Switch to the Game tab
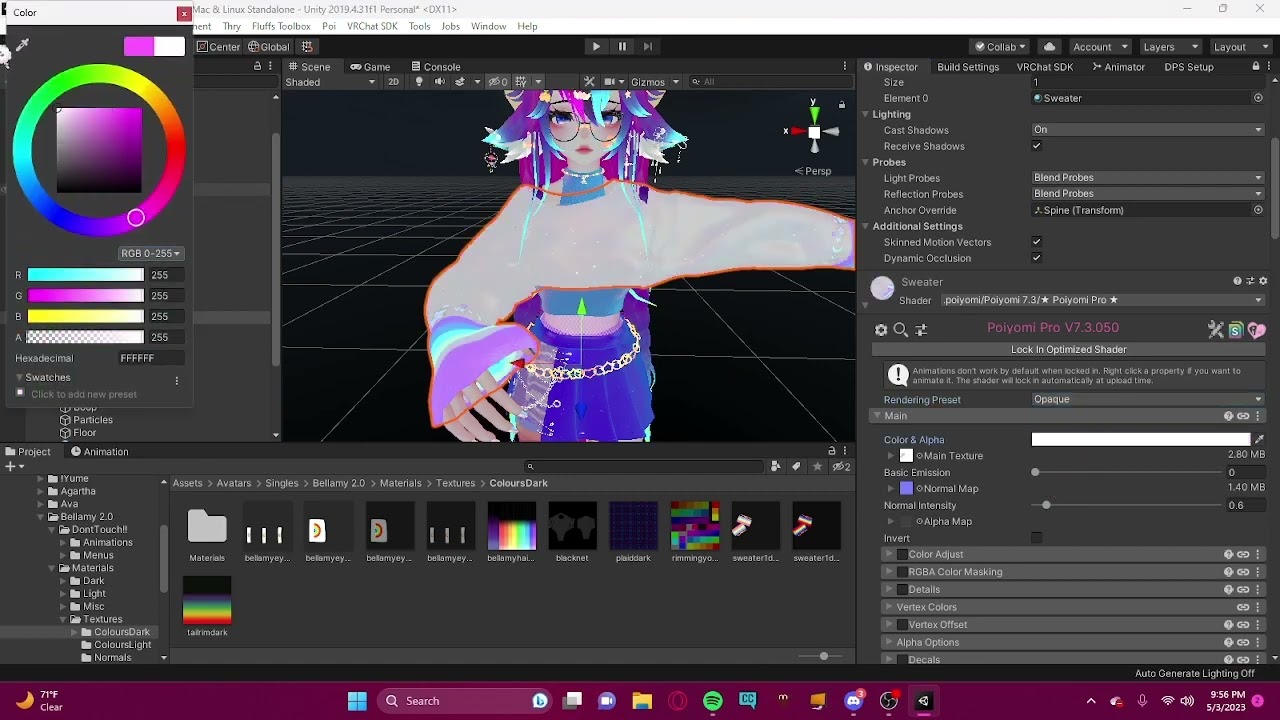Screen dimensions: 1280x720 coord(369,67)
